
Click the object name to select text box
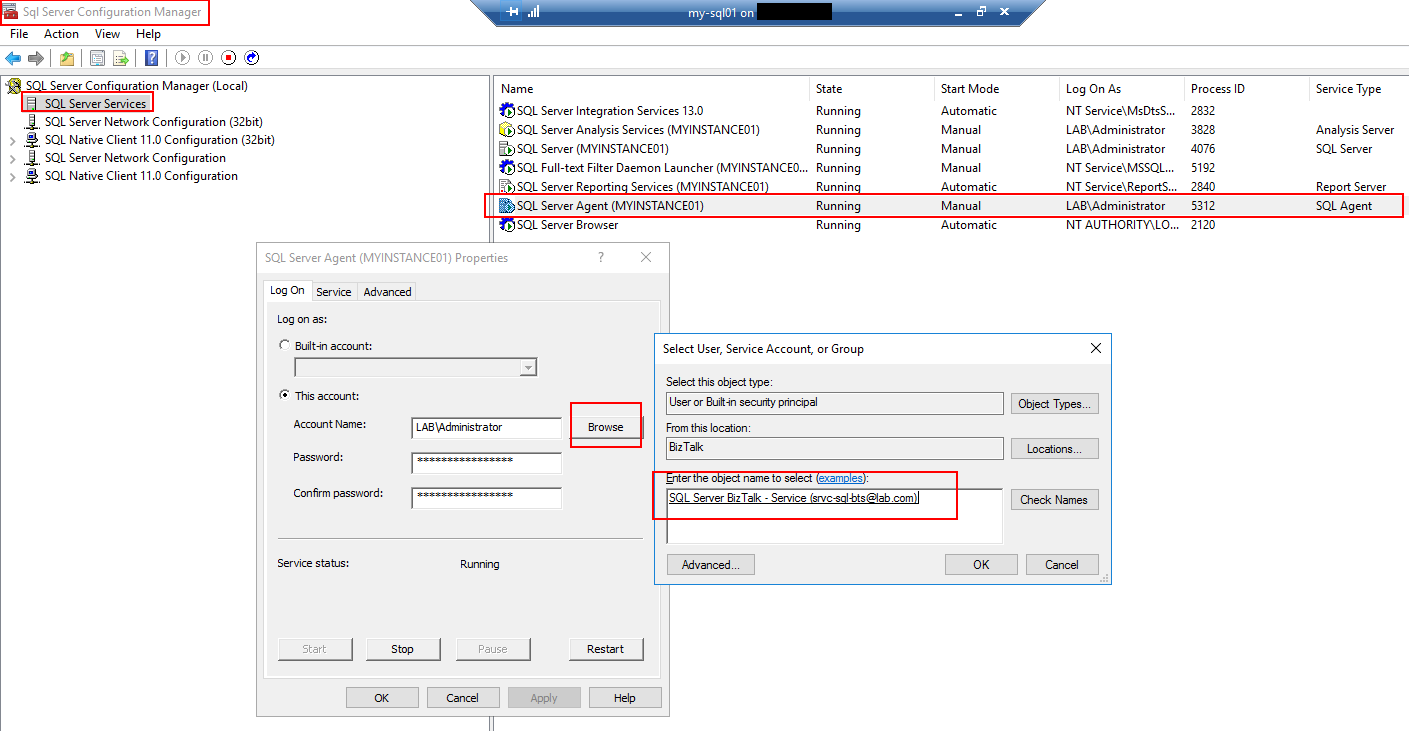click(x=834, y=516)
